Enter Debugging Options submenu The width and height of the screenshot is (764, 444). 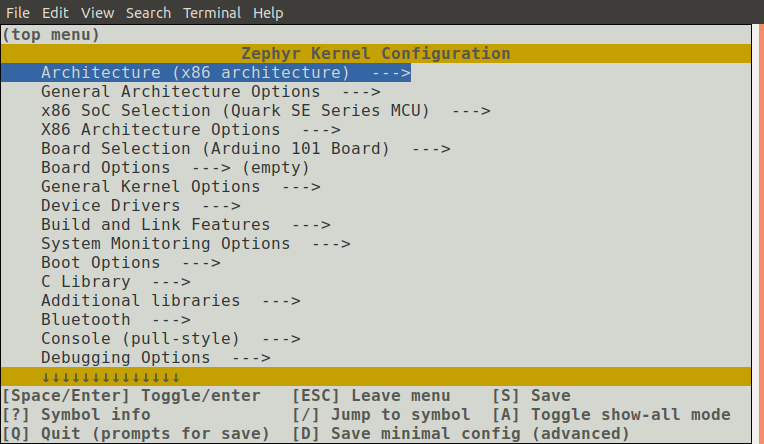(x=155, y=358)
